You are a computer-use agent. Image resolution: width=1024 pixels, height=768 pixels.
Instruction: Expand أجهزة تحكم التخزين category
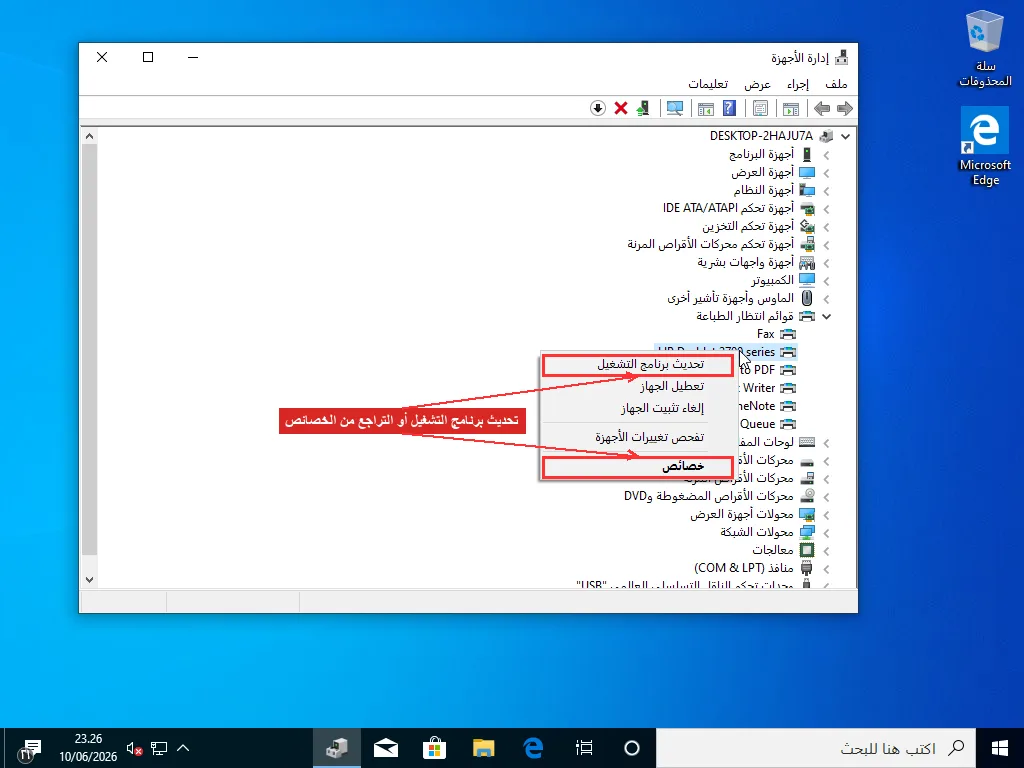point(826,227)
